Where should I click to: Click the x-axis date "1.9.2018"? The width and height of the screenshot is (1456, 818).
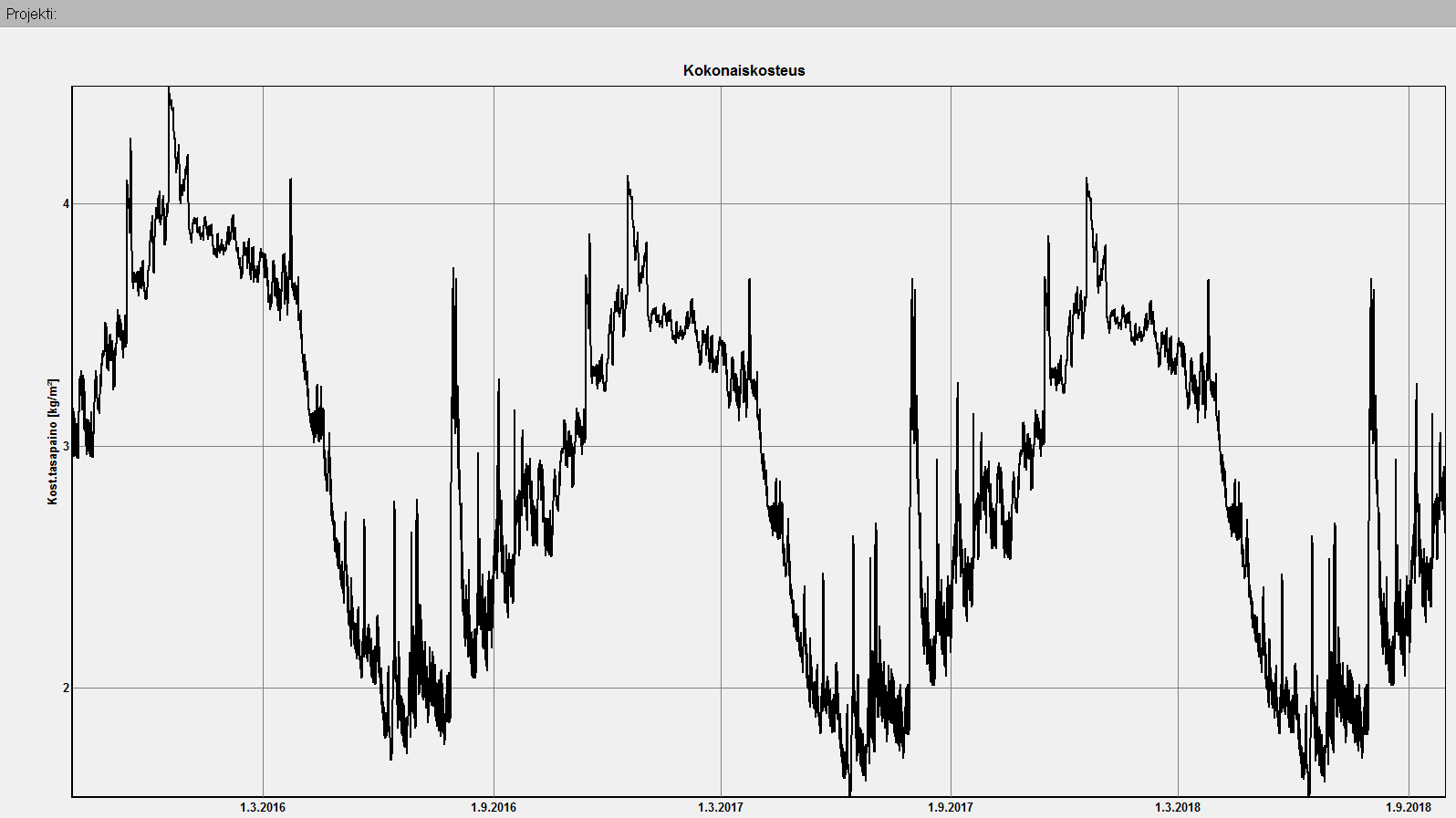[1409, 807]
